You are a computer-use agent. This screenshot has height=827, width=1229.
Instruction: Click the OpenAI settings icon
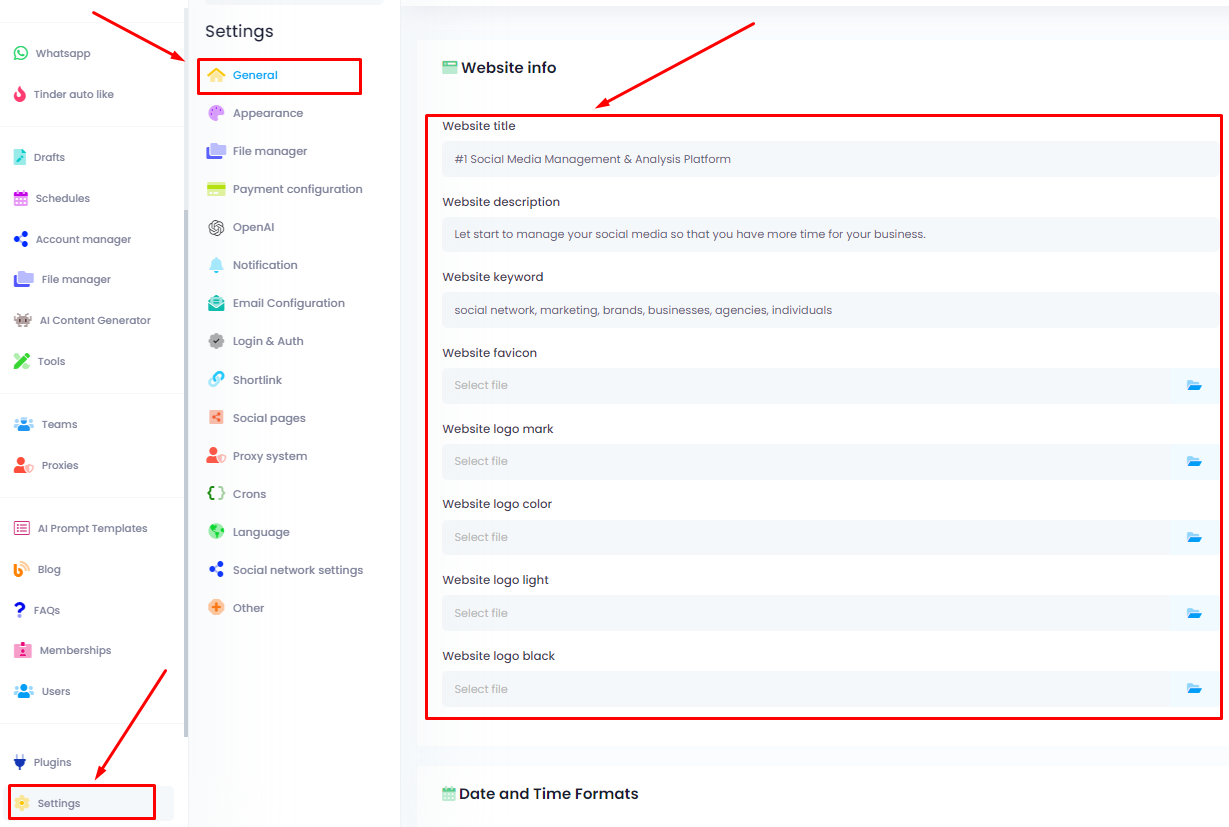click(216, 227)
